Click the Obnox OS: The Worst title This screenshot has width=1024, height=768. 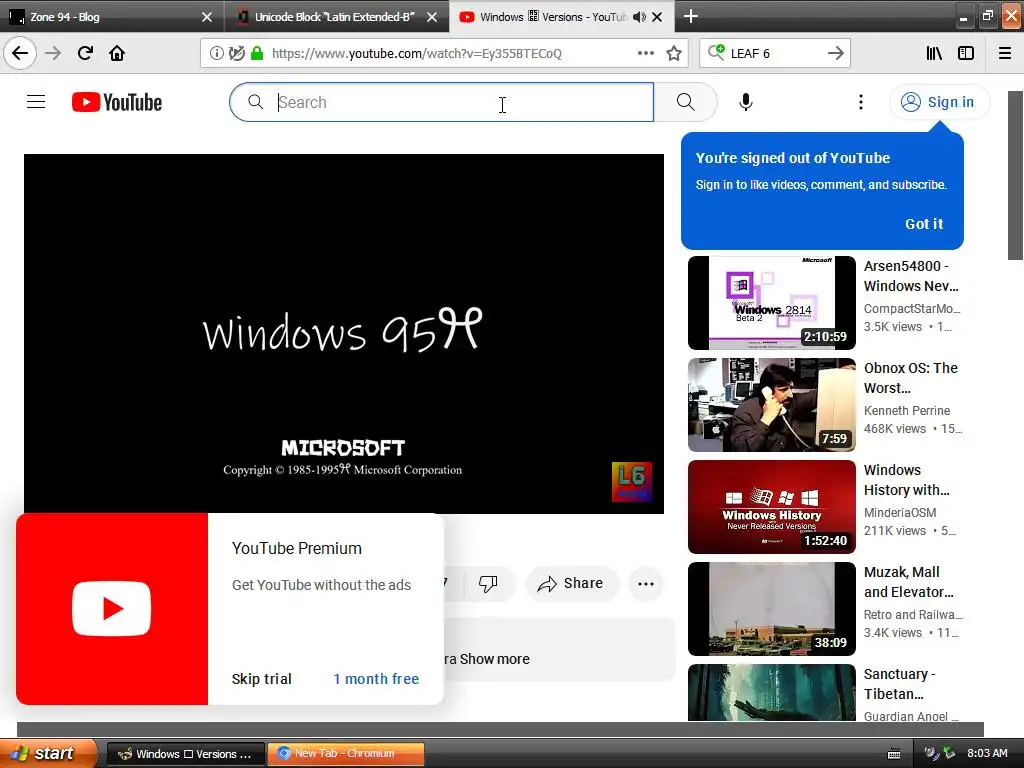tap(911, 377)
